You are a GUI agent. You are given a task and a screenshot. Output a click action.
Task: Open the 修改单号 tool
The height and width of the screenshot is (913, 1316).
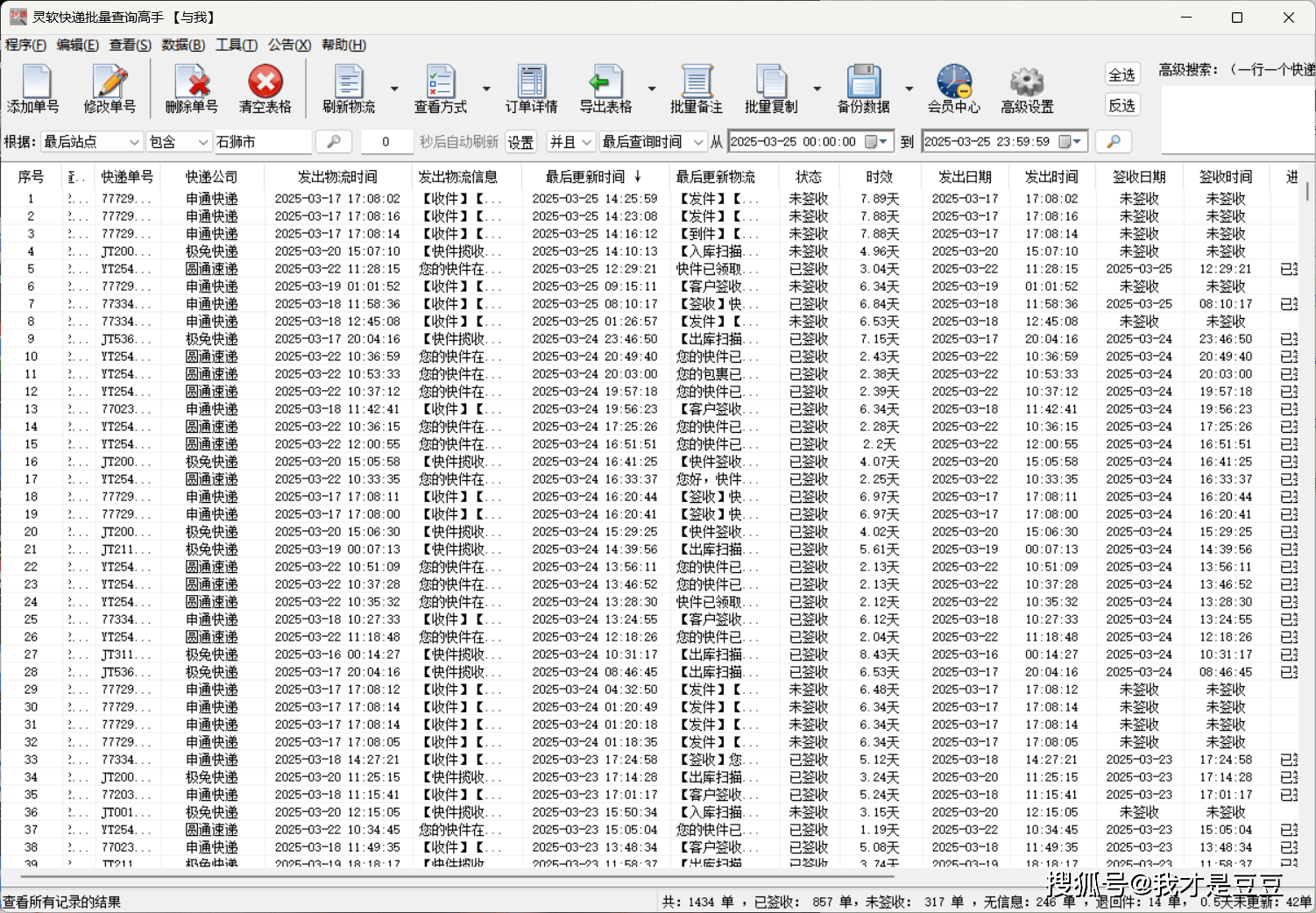pyautogui.click(x=110, y=89)
